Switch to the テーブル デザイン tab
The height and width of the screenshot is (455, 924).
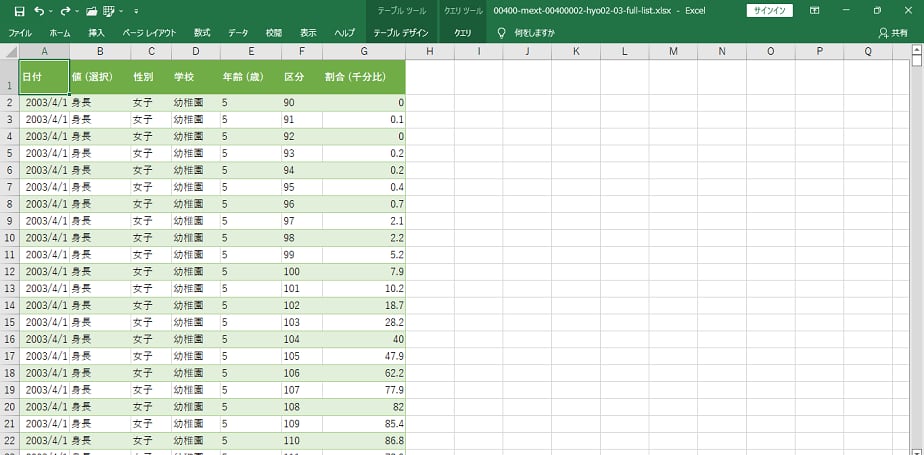[401, 32]
